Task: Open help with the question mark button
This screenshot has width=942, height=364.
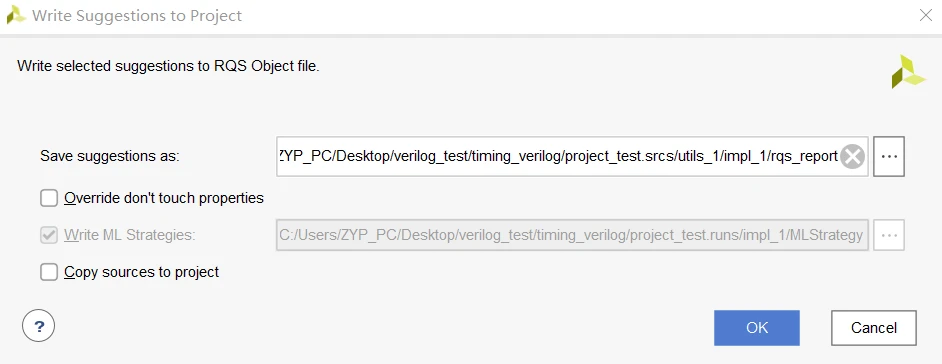Action: [x=38, y=327]
